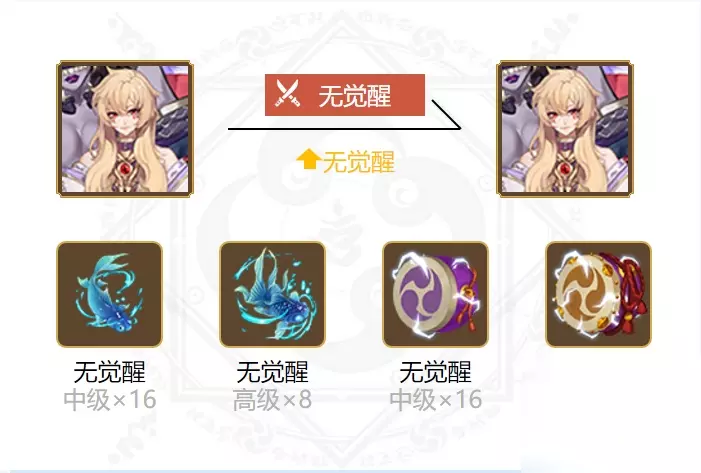Click the red gem on right portrait
The width and height of the screenshot is (701, 473).
[x=566, y=169]
